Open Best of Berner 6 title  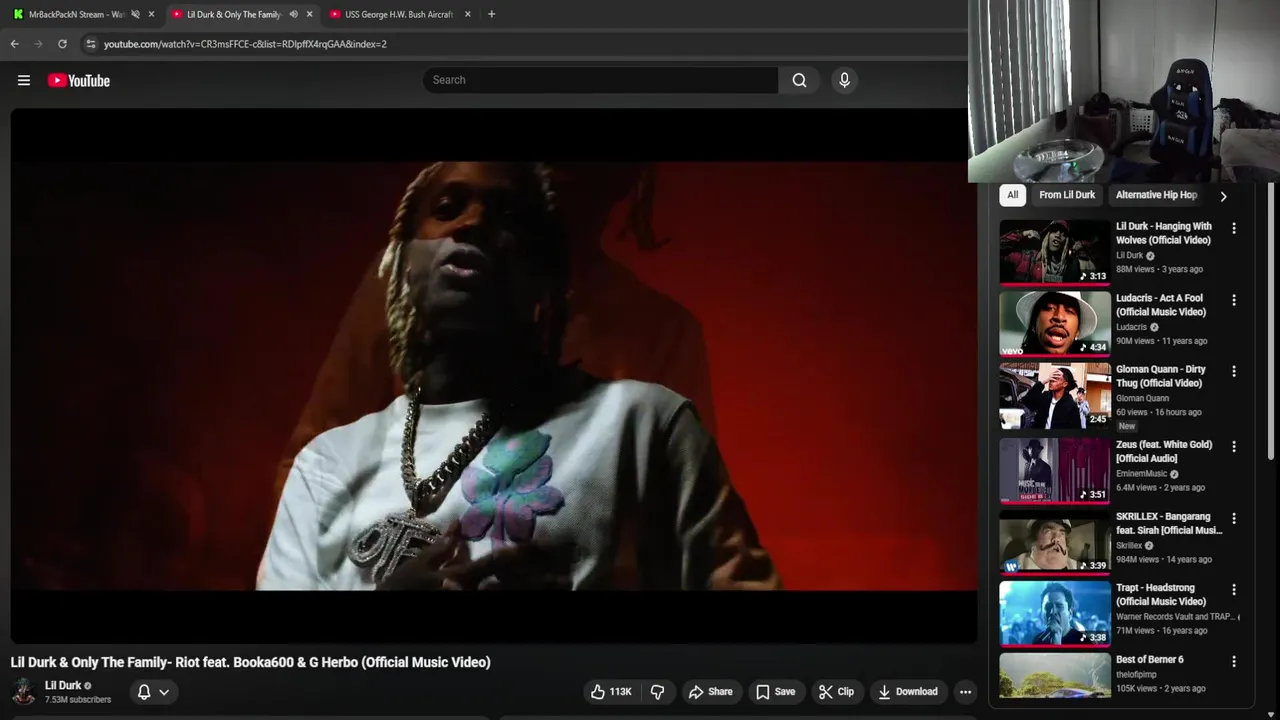click(x=1150, y=660)
